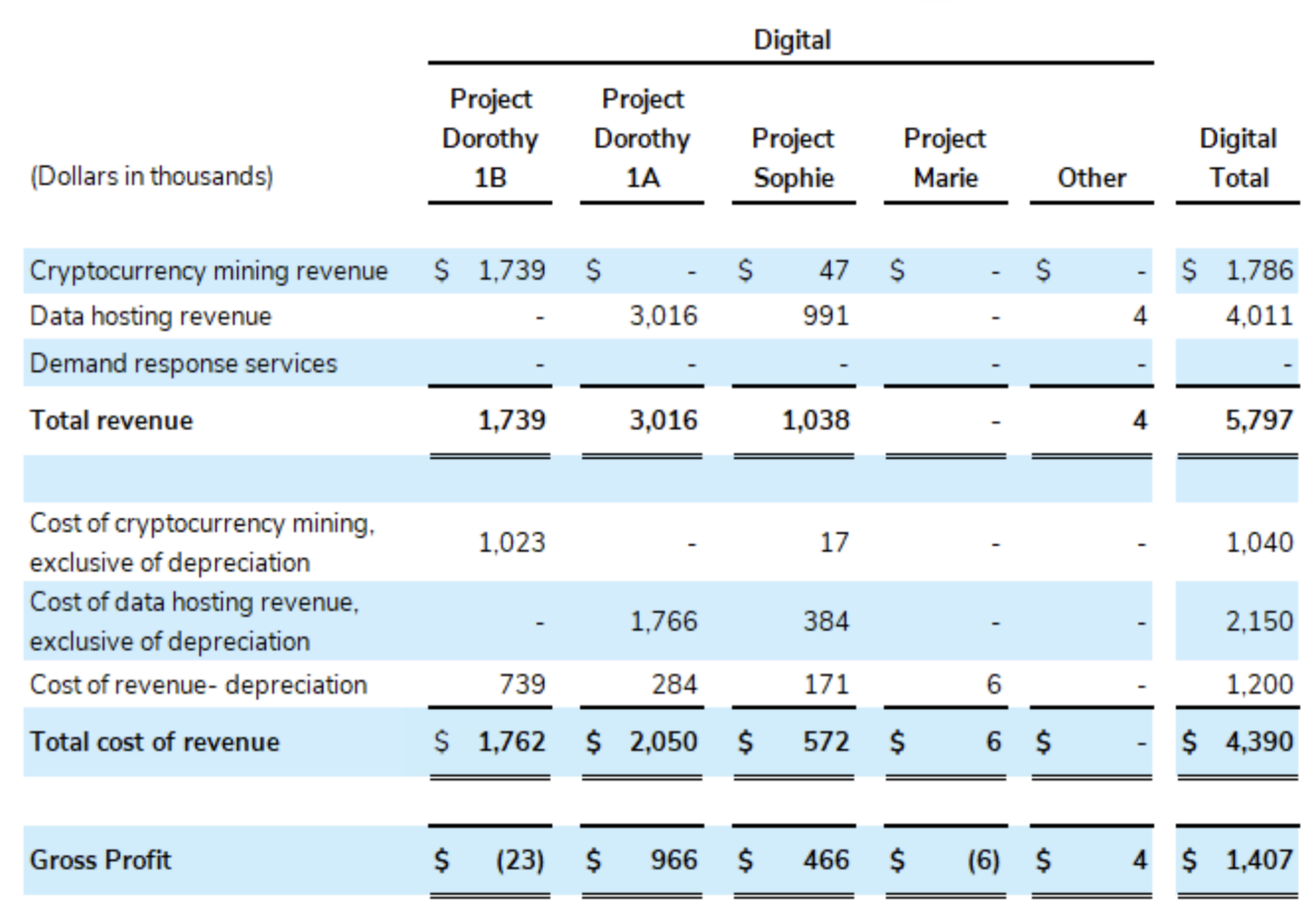Click the Gross Profit row label
Screen dimensions: 1316x910
point(101,861)
